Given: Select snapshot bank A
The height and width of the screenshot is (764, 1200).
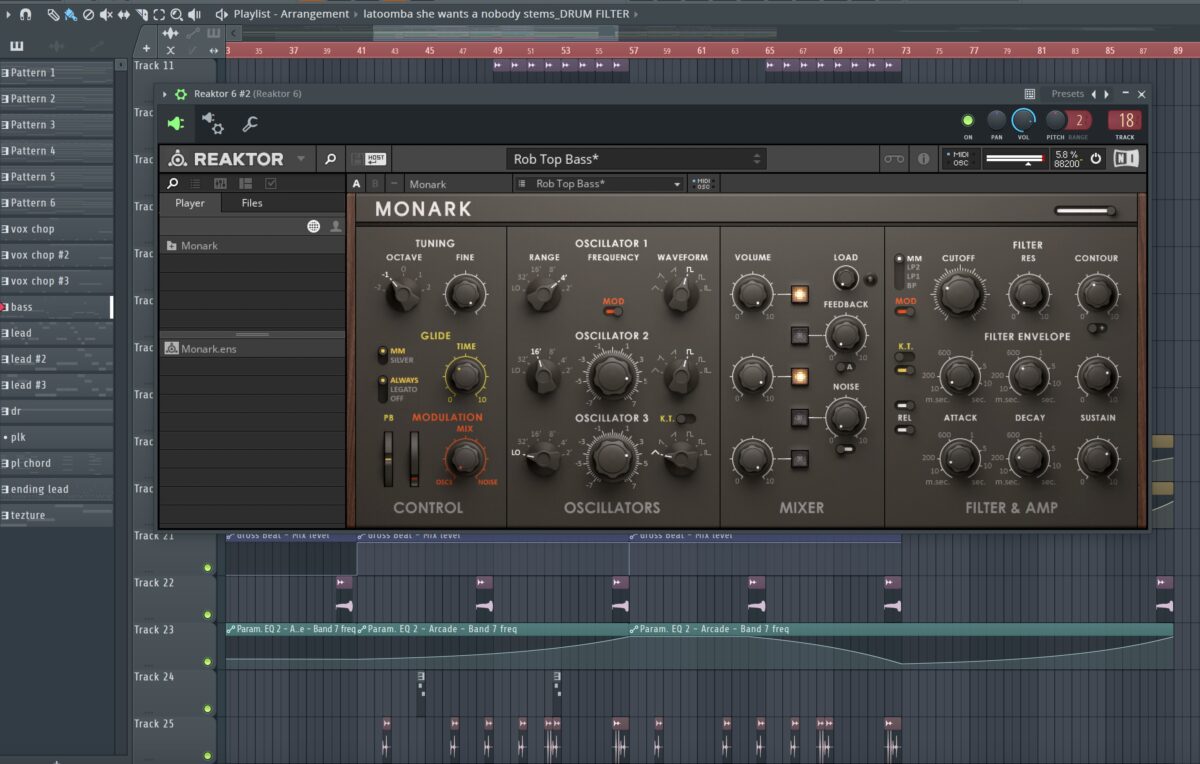Looking at the screenshot, I should coord(357,184).
